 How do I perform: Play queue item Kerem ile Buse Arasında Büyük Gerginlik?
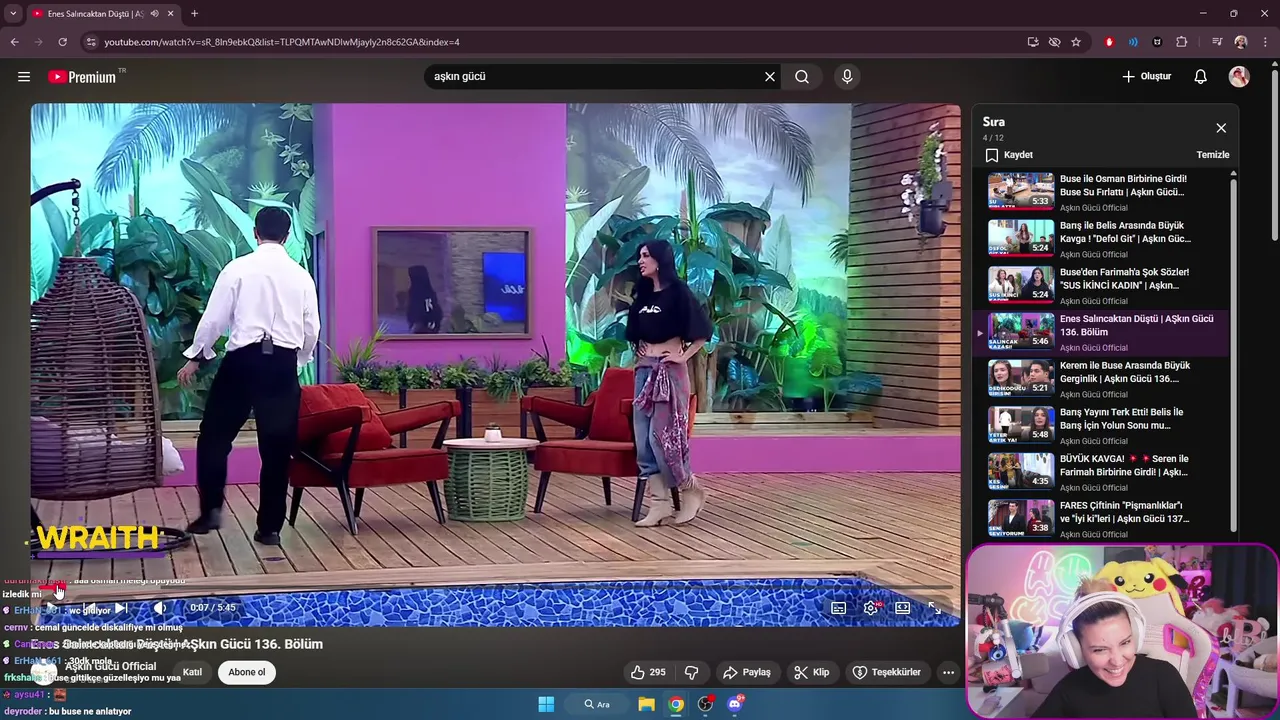pos(1108,379)
